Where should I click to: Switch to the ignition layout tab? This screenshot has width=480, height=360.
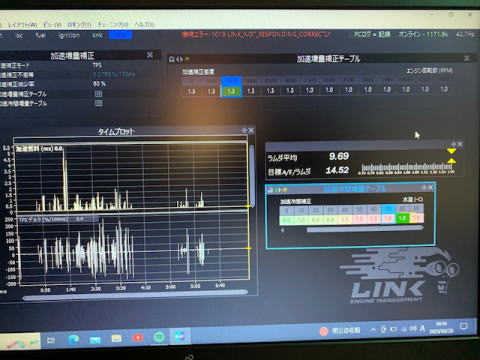point(69,35)
